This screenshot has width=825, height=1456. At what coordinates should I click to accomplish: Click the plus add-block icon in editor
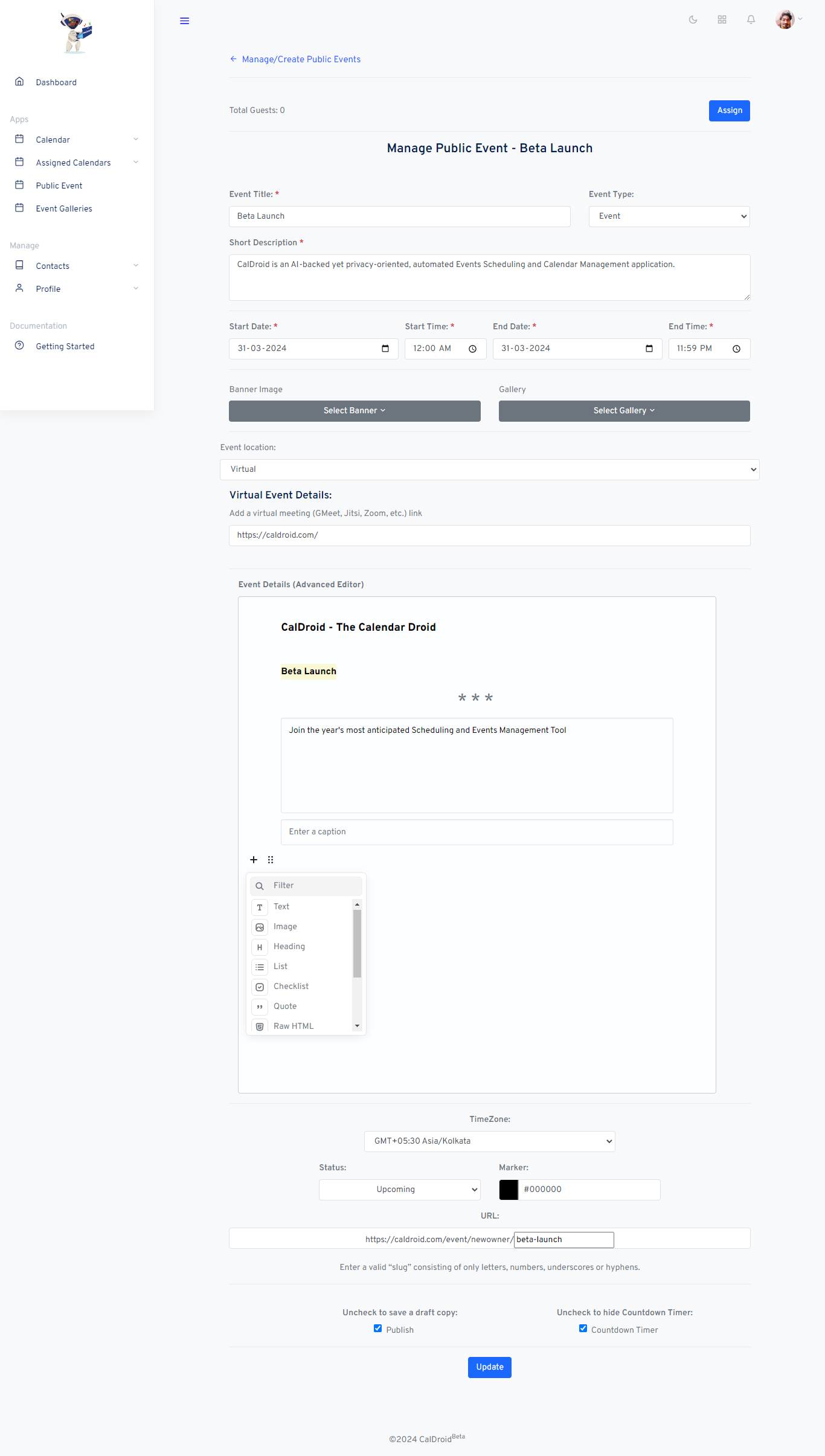pos(254,860)
